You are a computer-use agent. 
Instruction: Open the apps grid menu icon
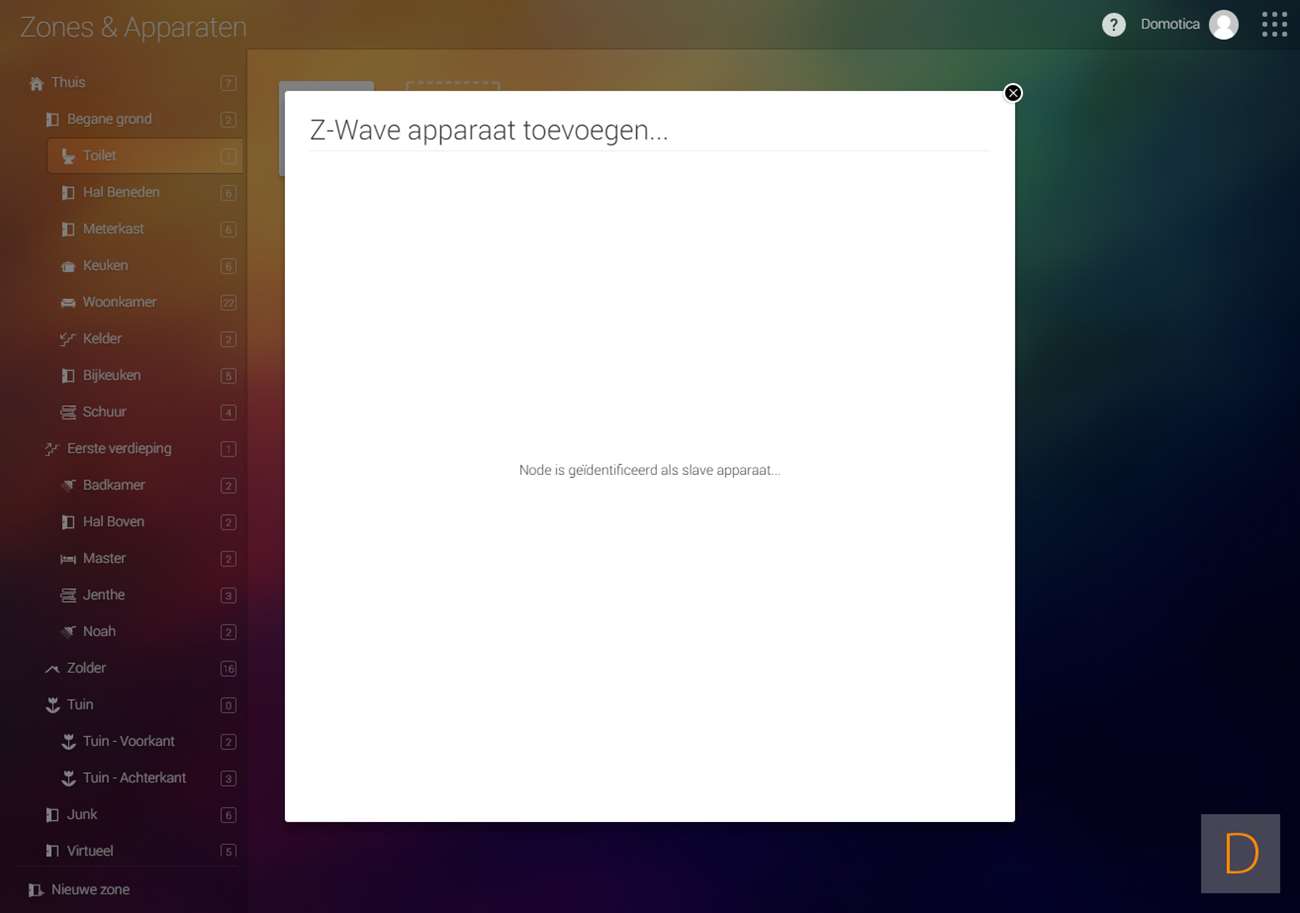coord(1274,25)
